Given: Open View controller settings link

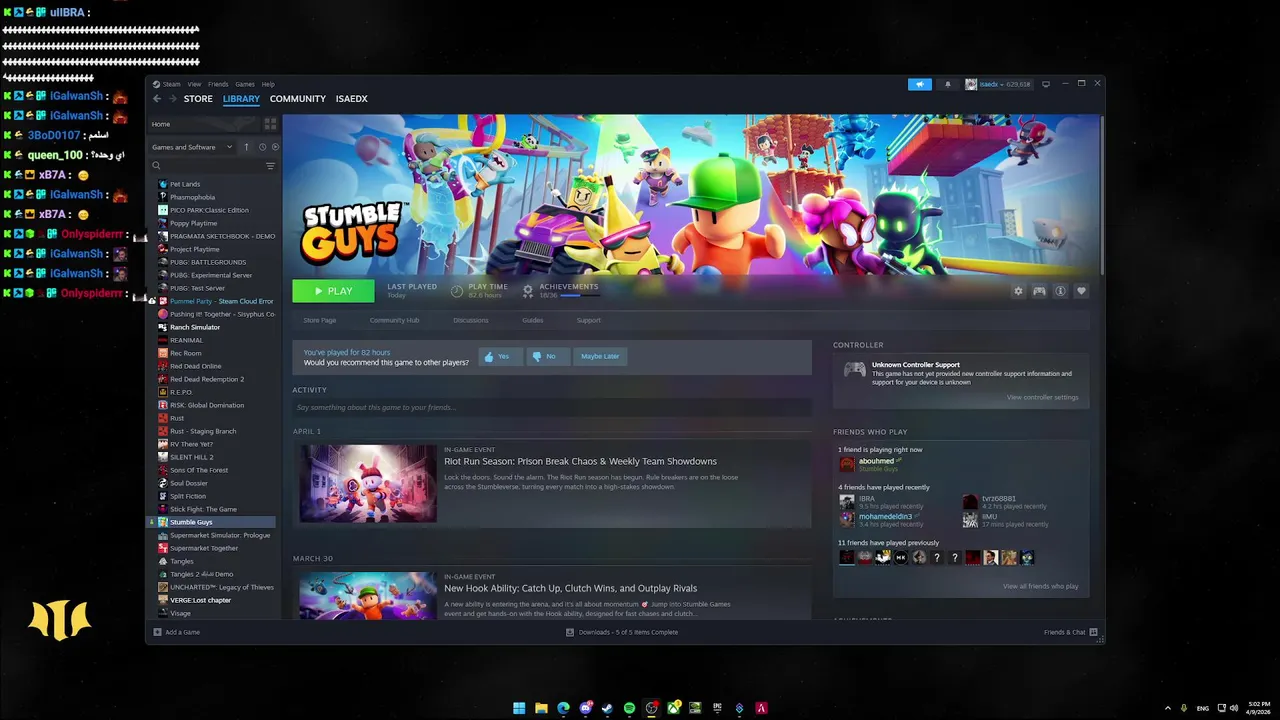Looking at the screenshot, I should pyautogui.click(x=1042, y=397).
